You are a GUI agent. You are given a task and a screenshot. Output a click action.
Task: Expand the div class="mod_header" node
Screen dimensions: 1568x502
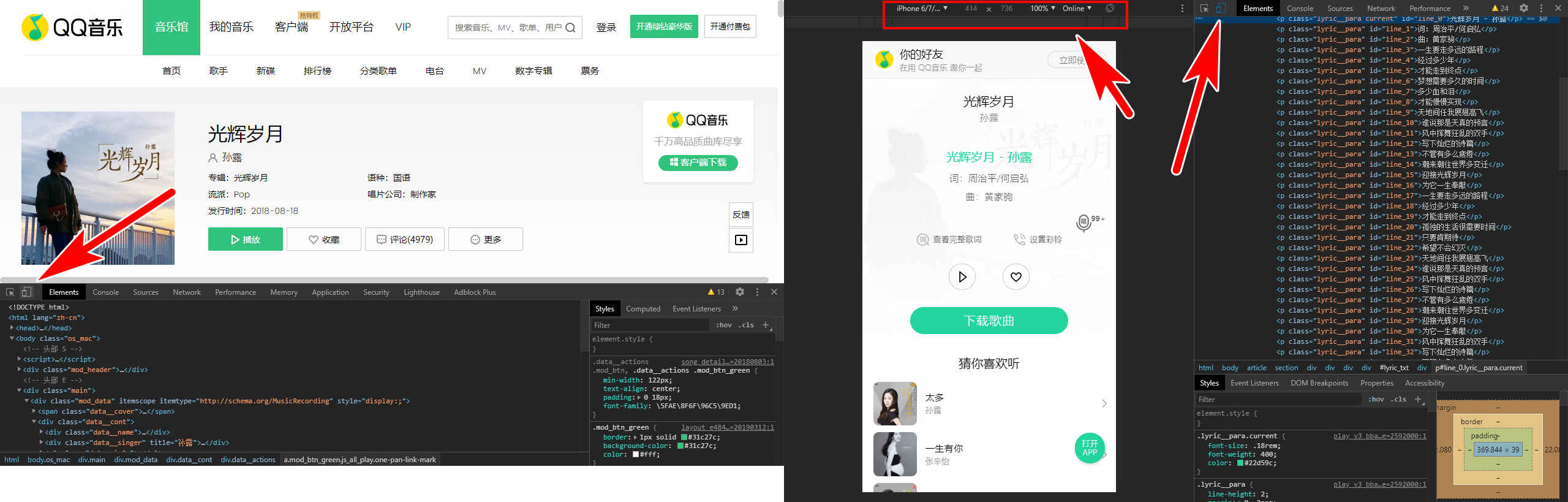click(x=20, y=370)
